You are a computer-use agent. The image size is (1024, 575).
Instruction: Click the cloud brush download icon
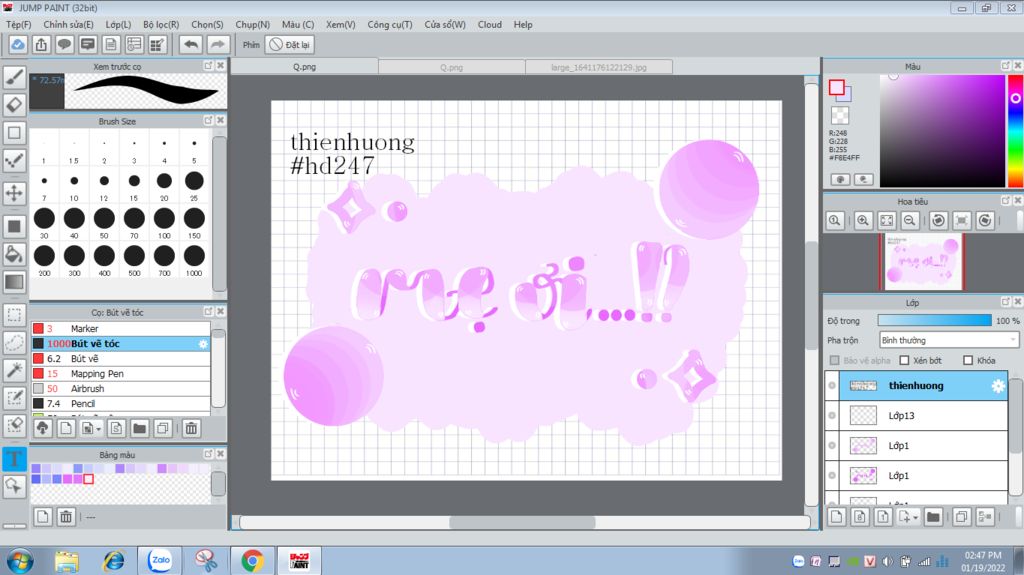coord(42,429)
